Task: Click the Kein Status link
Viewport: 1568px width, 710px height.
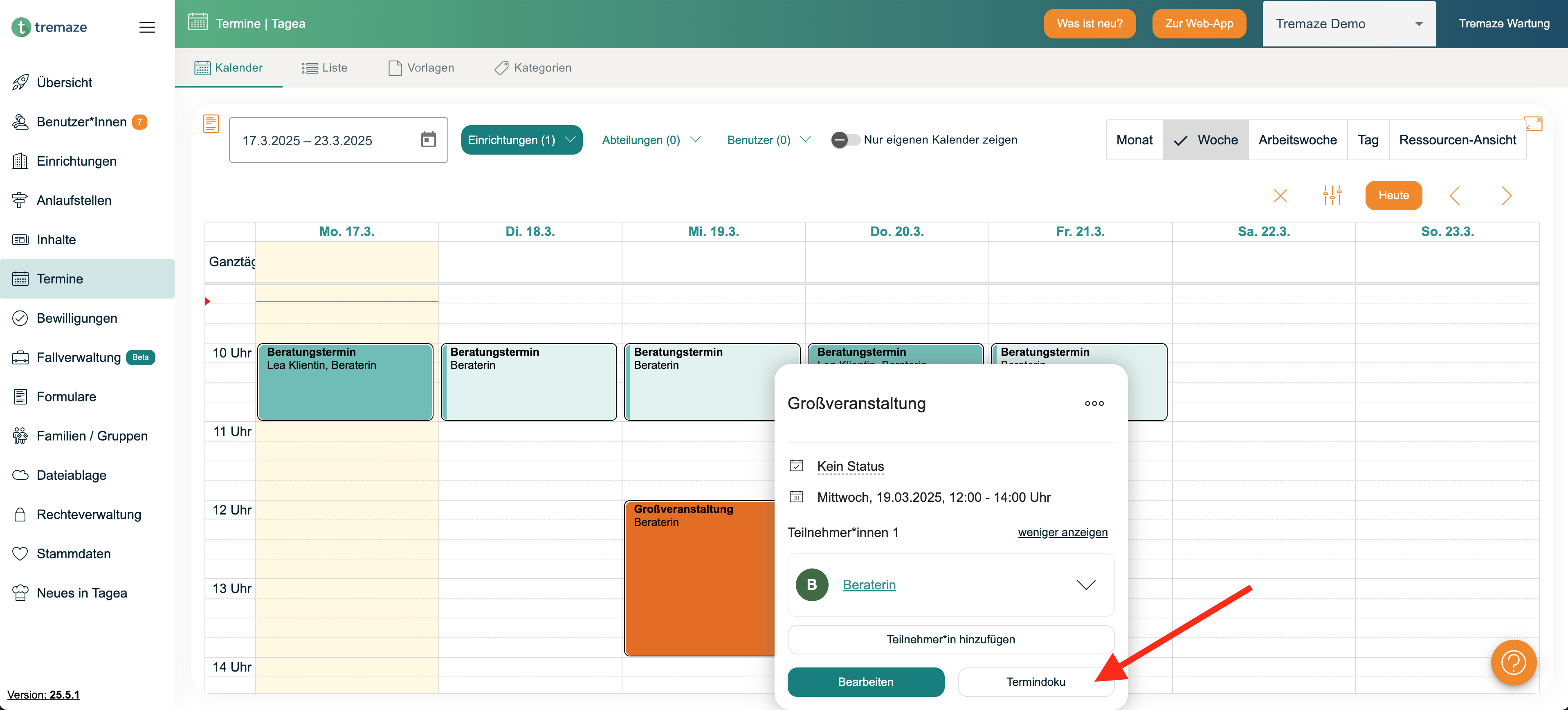Action: point(850,466)
